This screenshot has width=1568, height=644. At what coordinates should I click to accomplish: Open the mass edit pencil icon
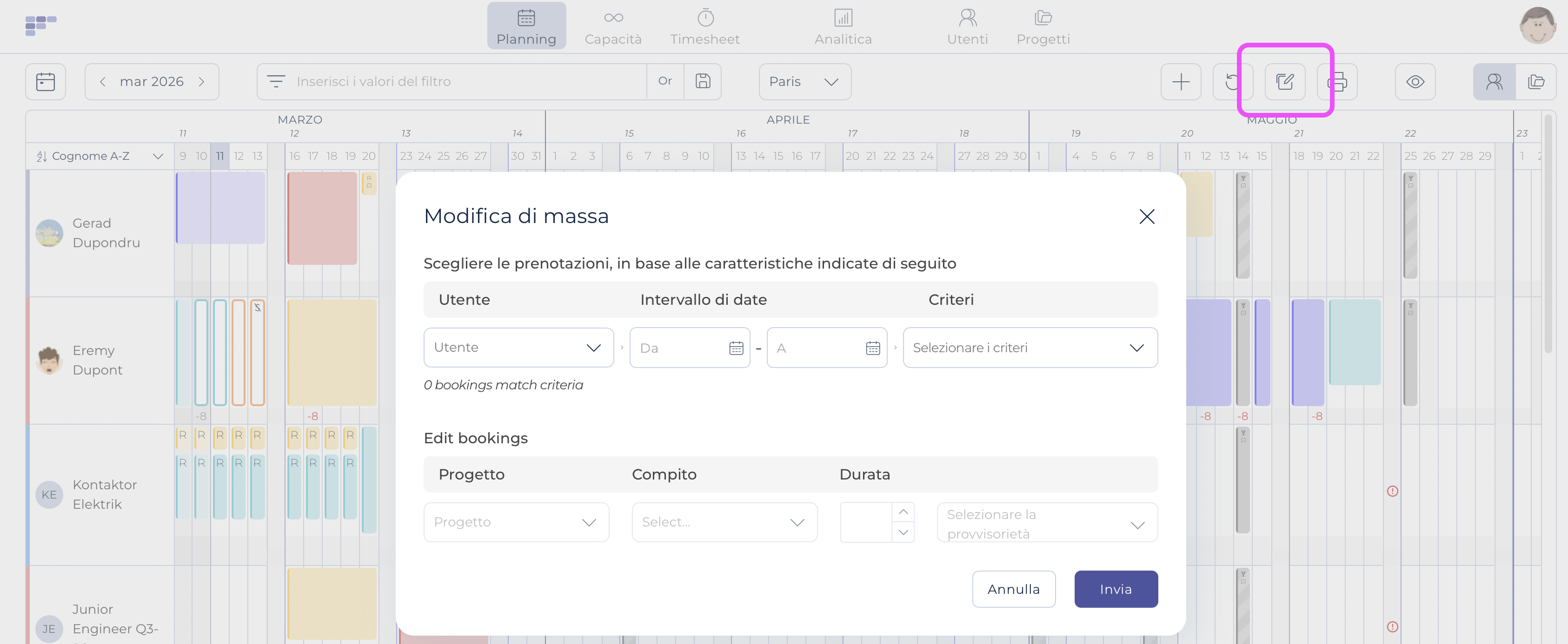point(1284,81)
